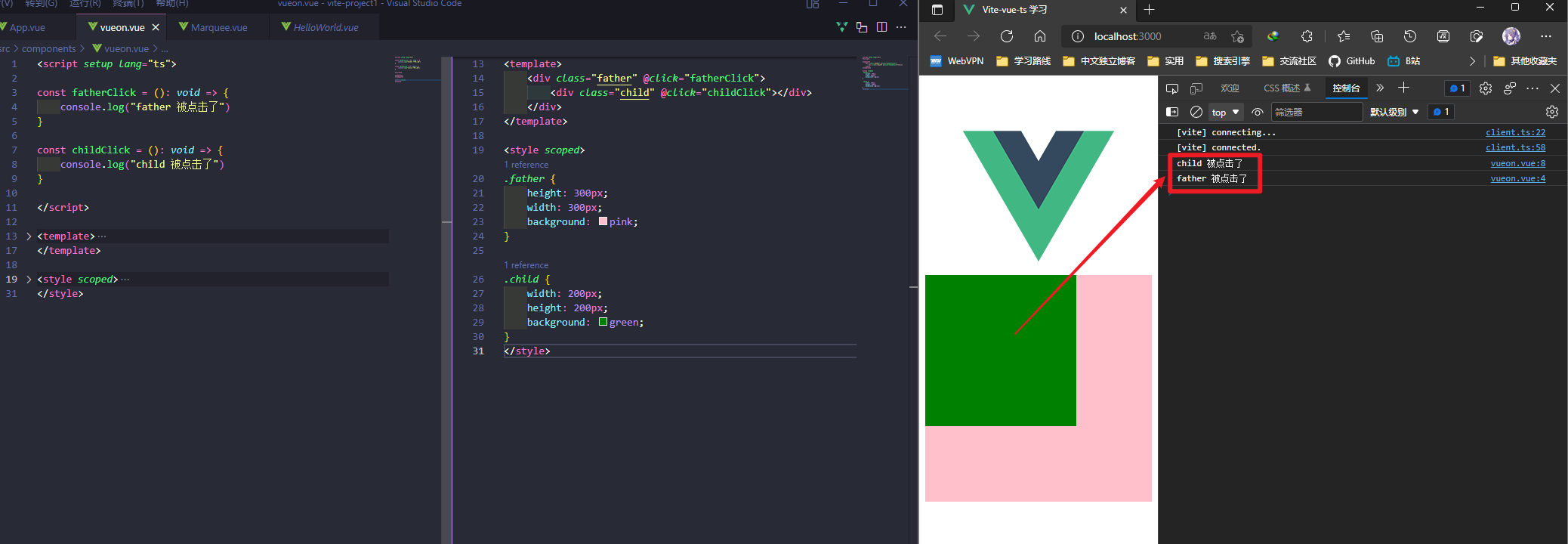Open the vertical tabs menu icon
Screen dimensions: 1568x544
click(x=937, y=10)
